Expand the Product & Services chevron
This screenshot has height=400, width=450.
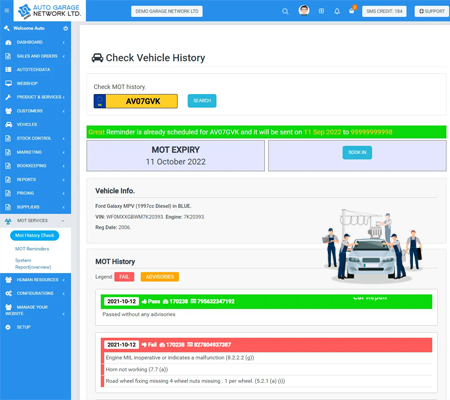[x=63, y=97]
